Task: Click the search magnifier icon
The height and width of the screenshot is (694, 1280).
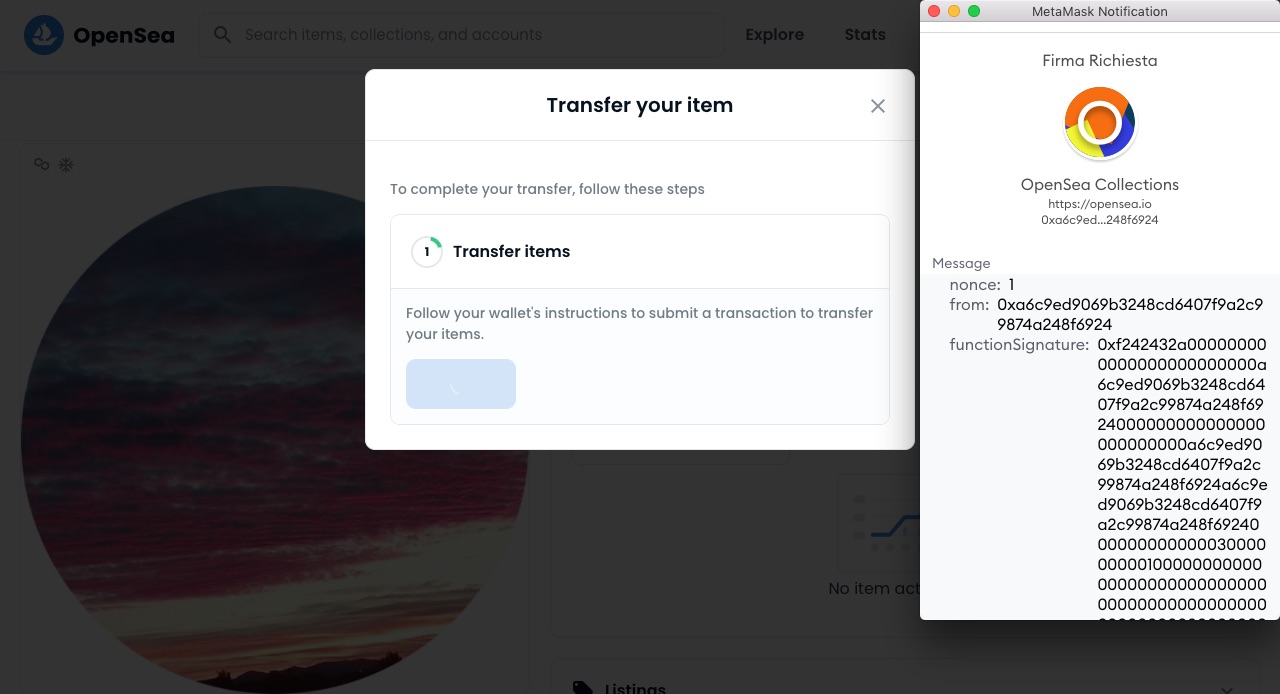Action: (224, 35)
